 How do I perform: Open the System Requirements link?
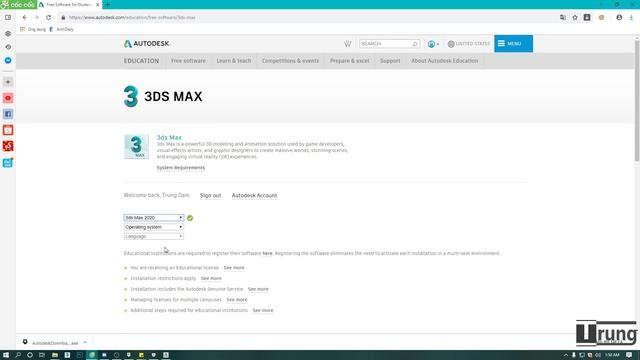pyautogui.click(x=181, y=168)
